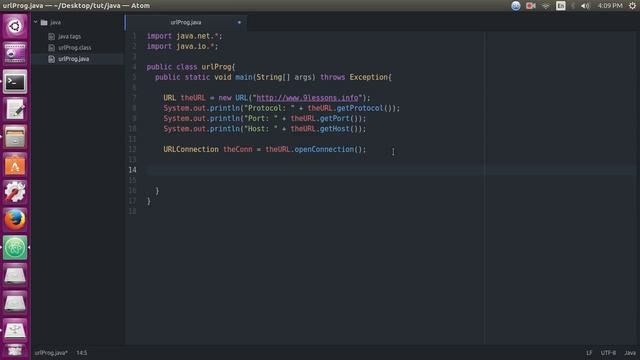Change the LF line ending selector
The width and height of the screenshot is (640, 360).
pyautogui.click(x=589, y=353)
